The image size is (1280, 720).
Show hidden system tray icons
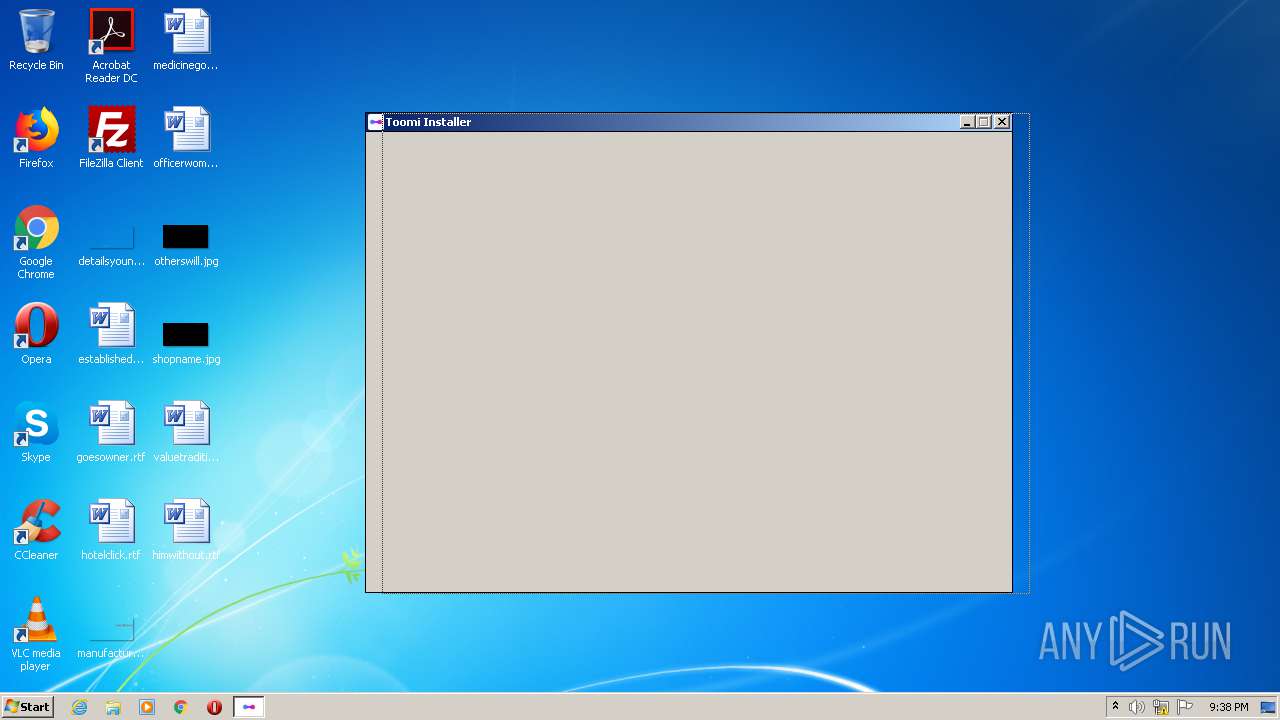point(1115,707)
